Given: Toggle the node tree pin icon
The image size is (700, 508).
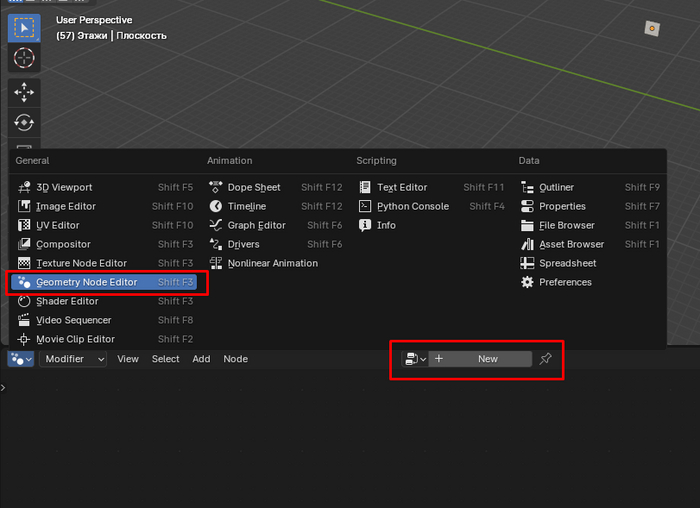Looking at the screenshot, I should point(545,359).
